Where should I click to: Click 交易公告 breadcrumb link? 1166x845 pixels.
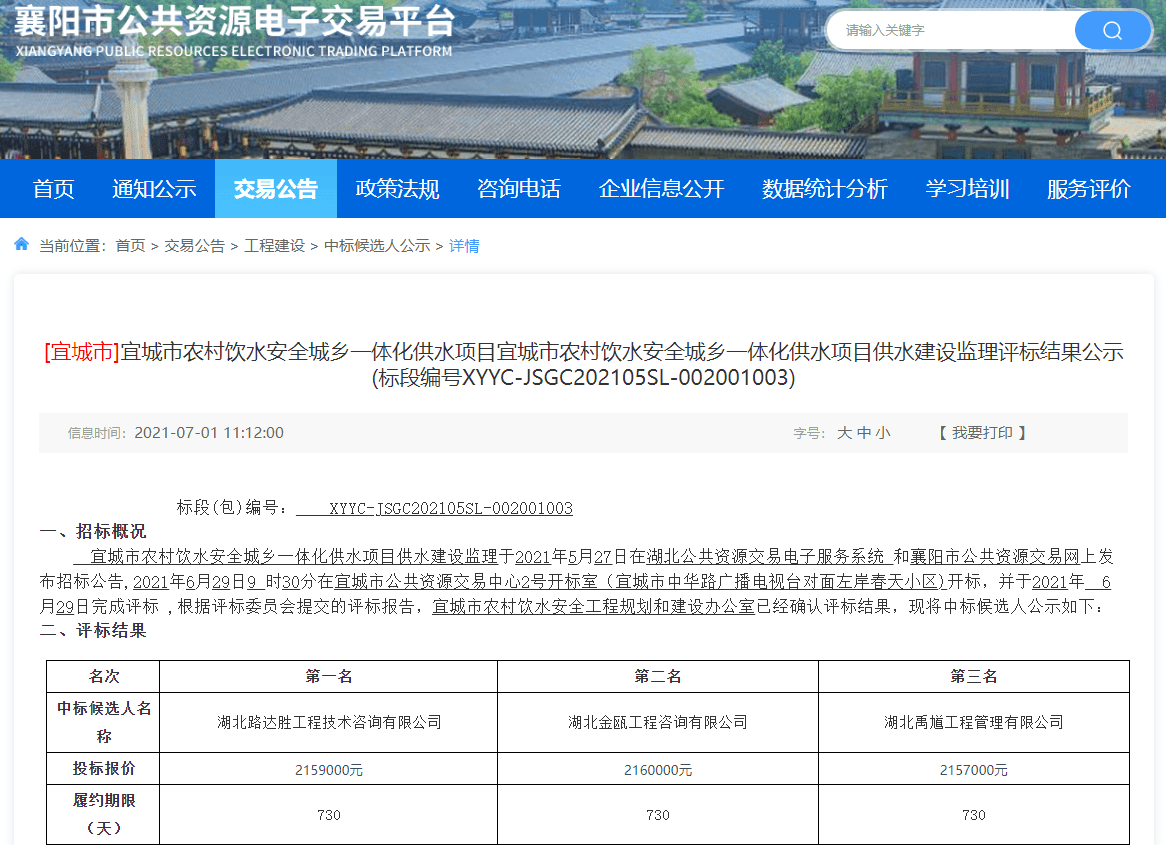pos(194,246)
